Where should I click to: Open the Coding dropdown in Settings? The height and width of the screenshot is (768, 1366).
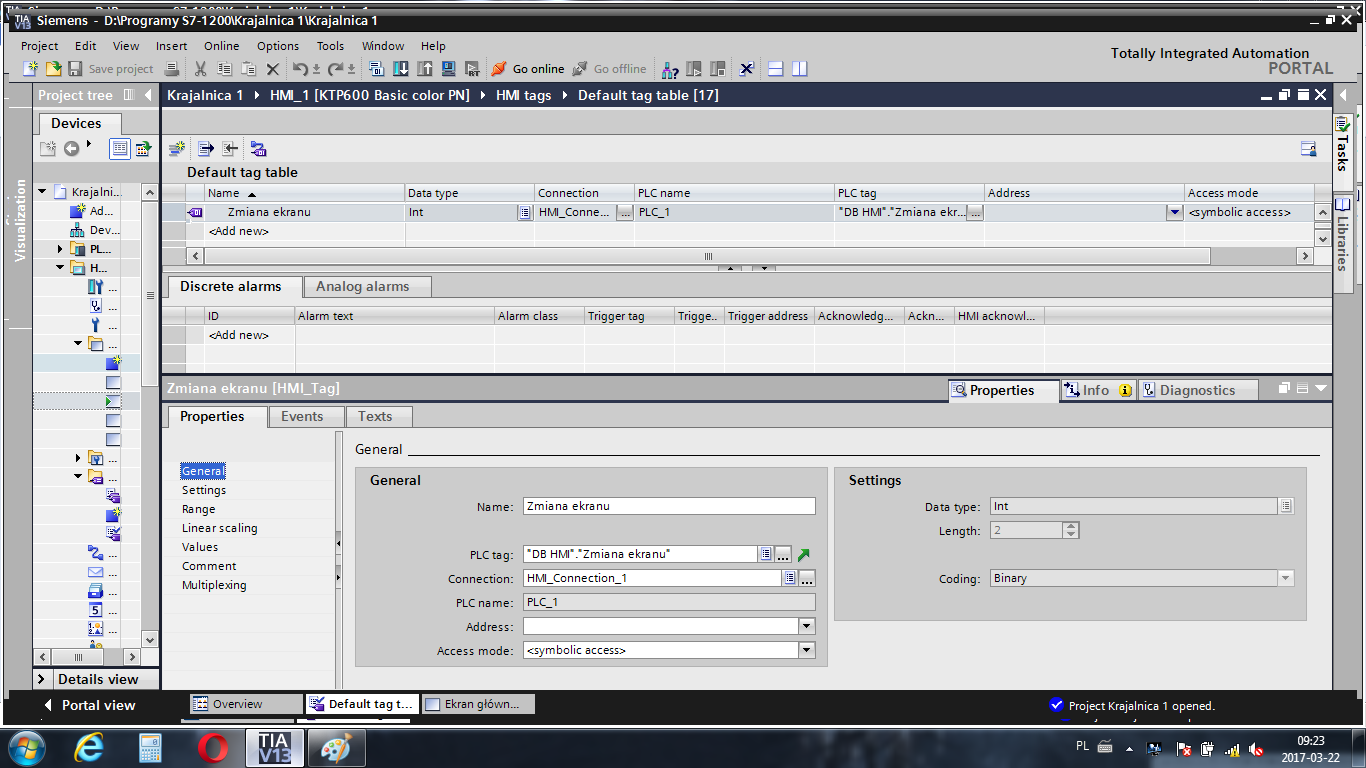[1286, 578]
